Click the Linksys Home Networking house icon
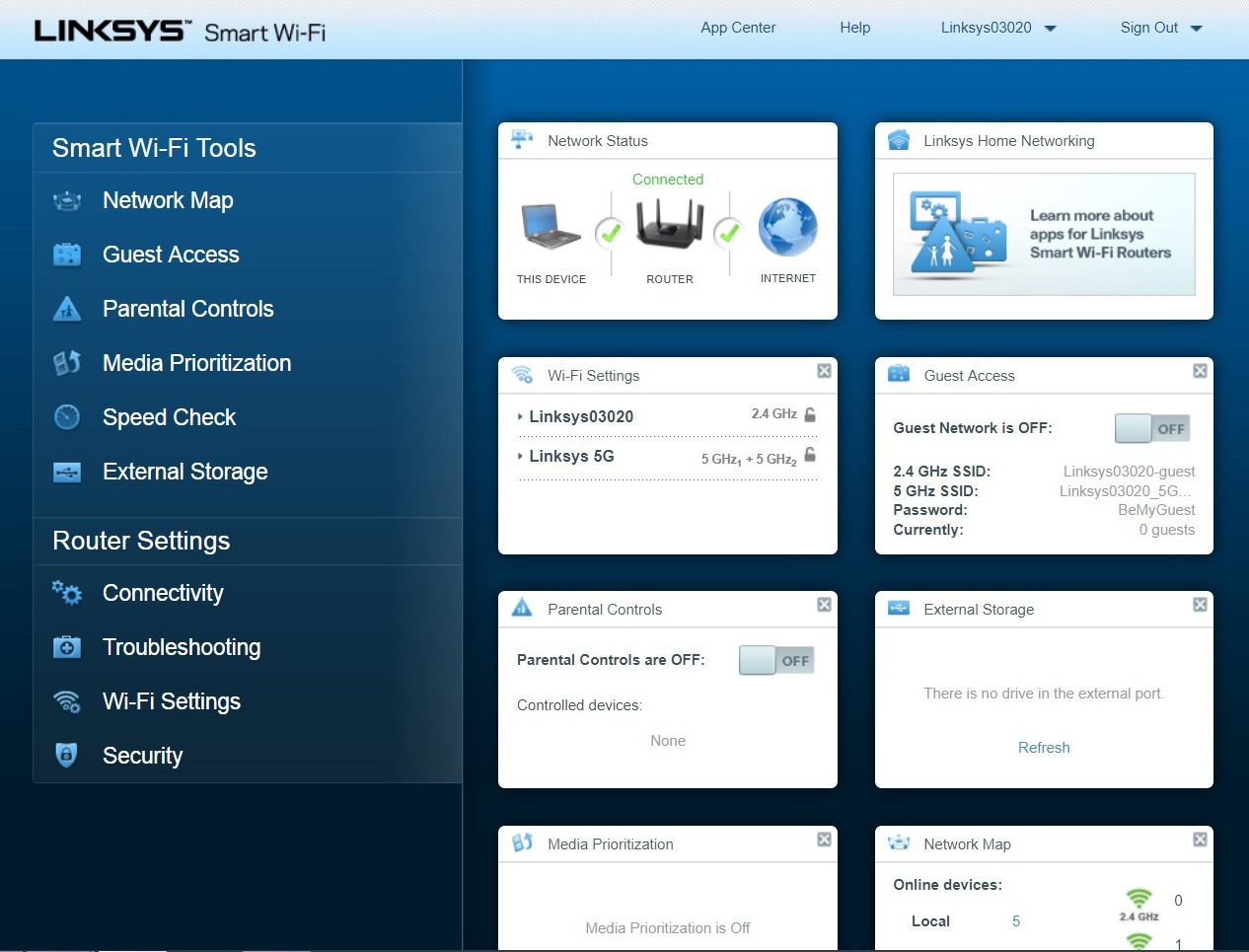 [899, 140]
